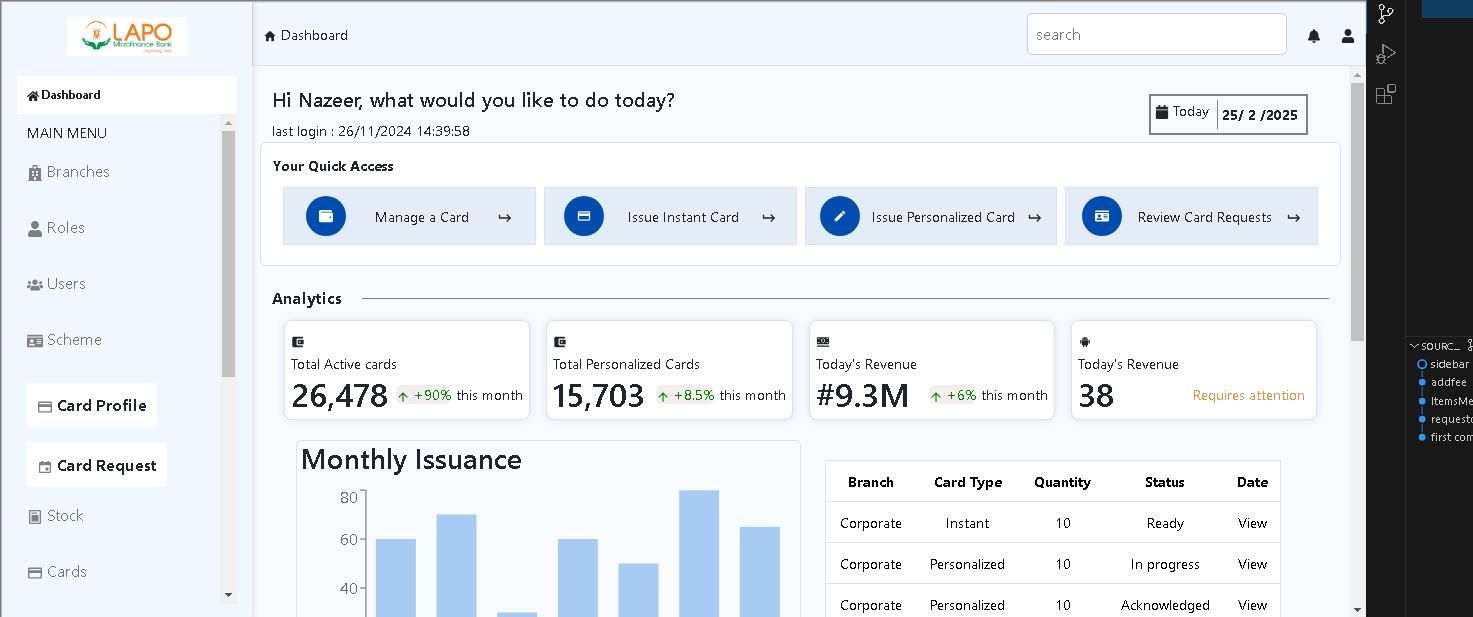Click the Review Card Requests button label

tap(1204, 217)
